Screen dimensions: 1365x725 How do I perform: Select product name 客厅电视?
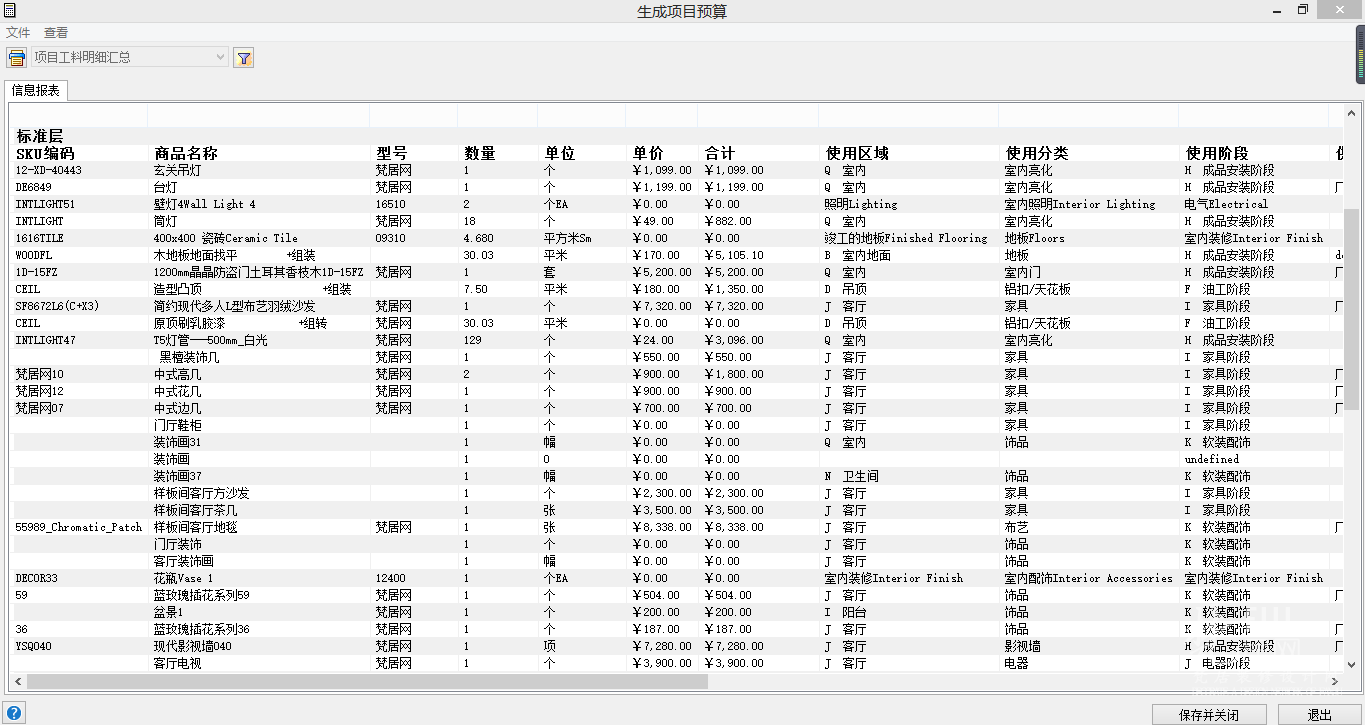tap(177, 663)
